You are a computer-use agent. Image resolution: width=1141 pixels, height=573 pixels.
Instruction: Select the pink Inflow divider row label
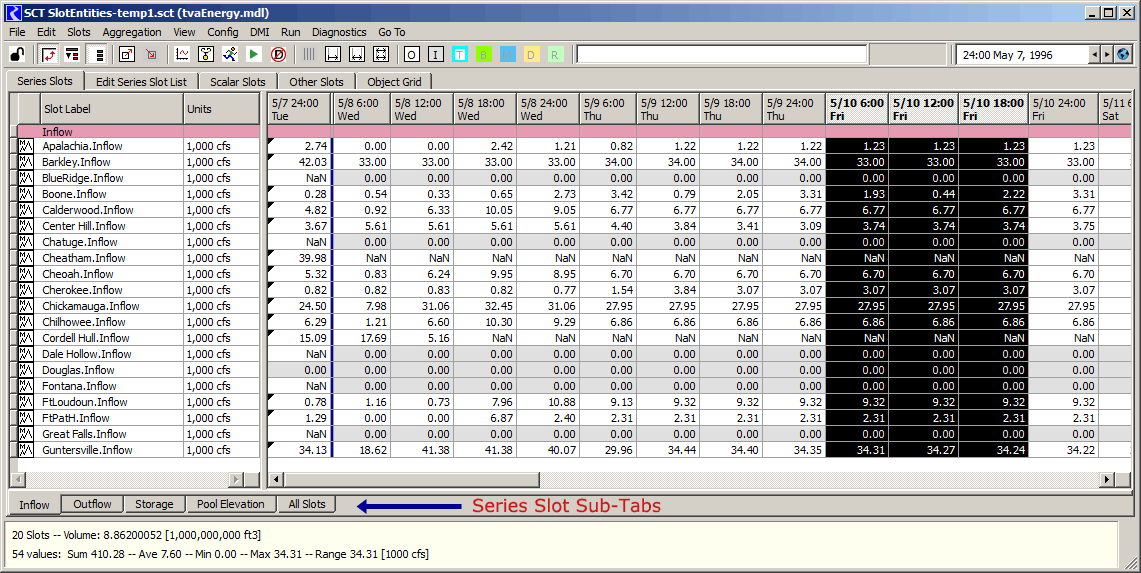[57, 132]
